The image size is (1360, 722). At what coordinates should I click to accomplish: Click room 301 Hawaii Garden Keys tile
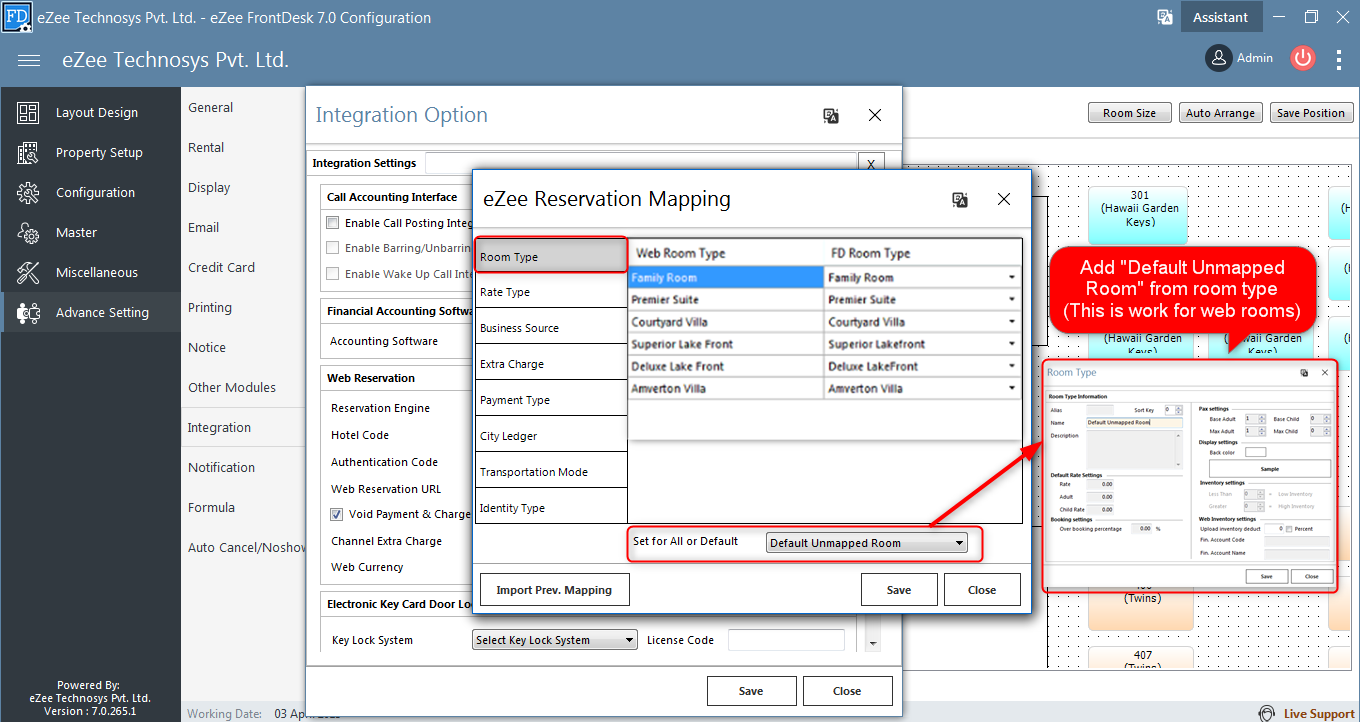tap(1140, 214)
